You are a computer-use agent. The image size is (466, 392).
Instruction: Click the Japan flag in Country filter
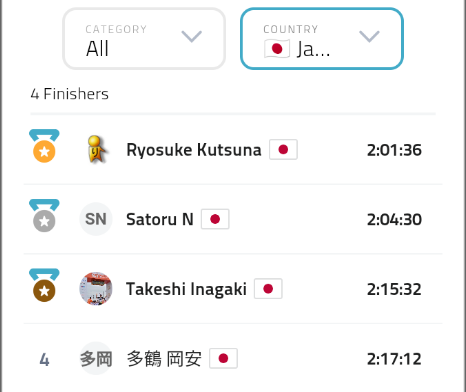[x=277, y=49]
